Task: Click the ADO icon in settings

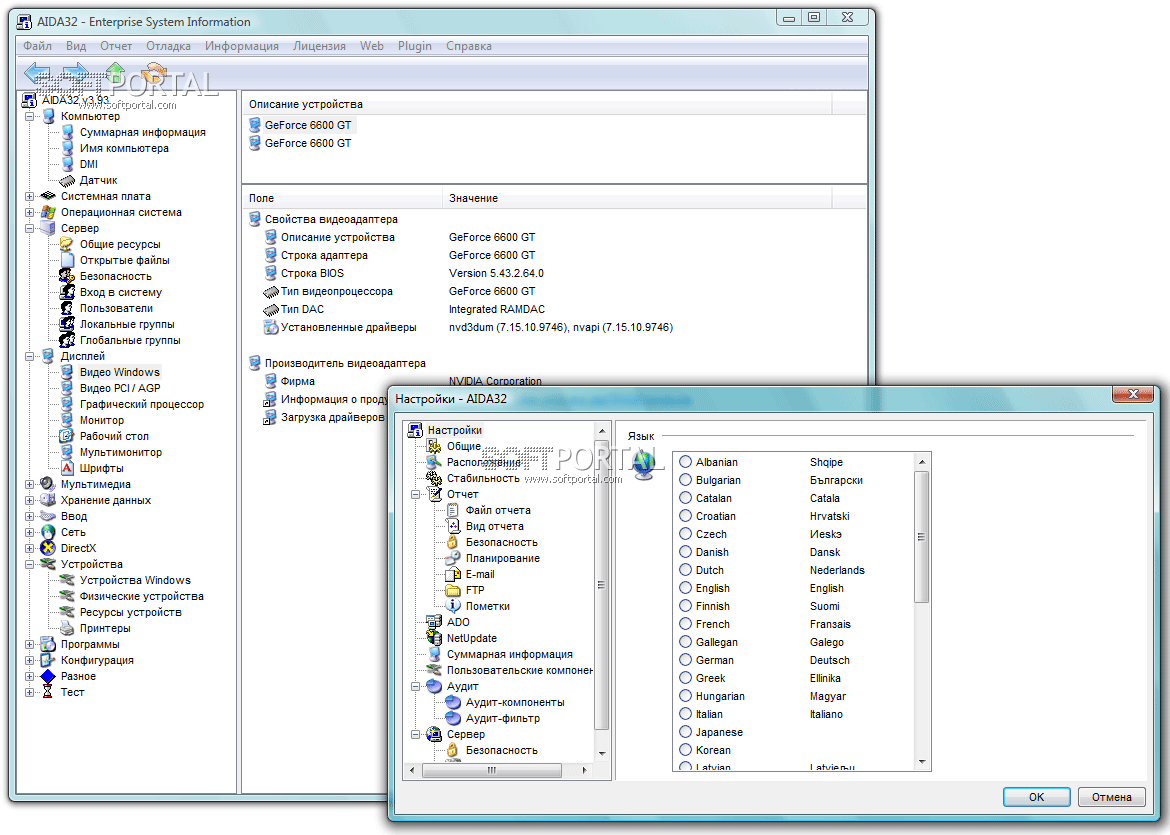Action: point(434,622)
